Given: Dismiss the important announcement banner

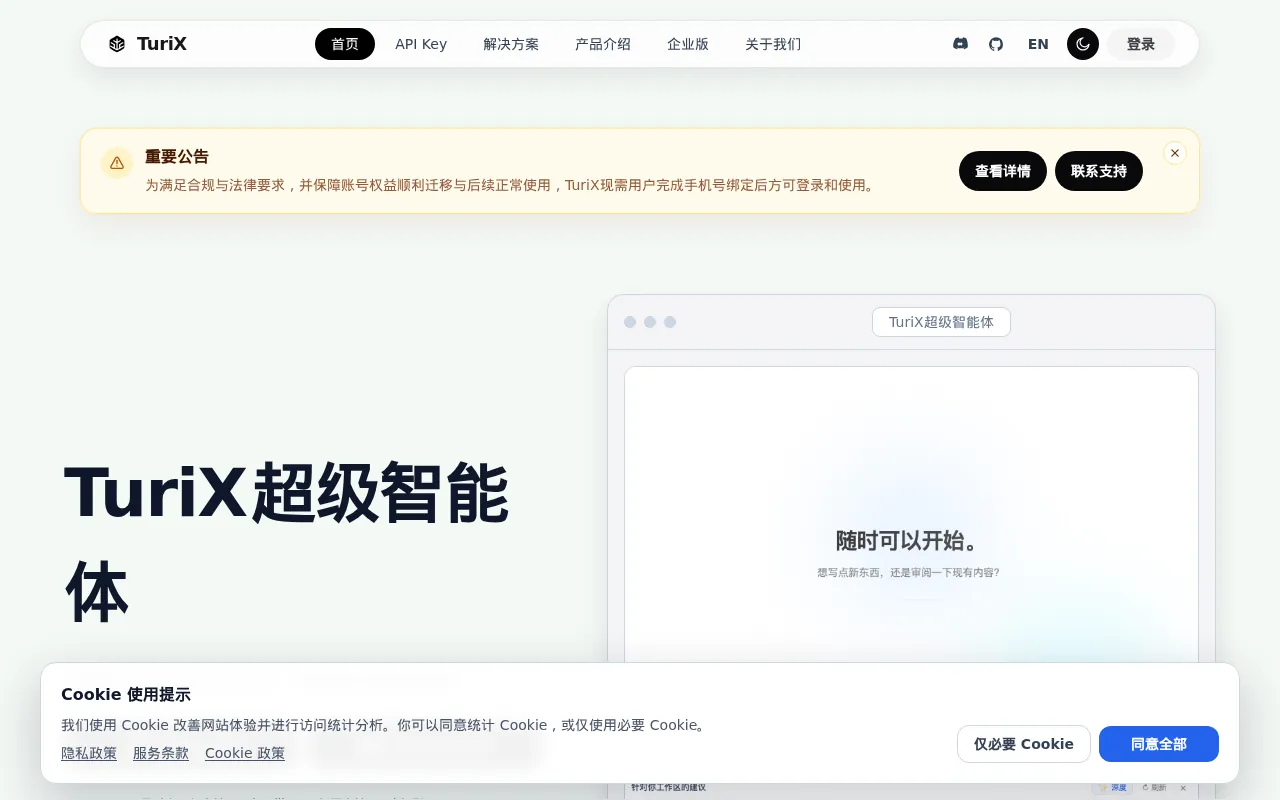Looking at the screenshot, I should click(x=1175, y=153).
